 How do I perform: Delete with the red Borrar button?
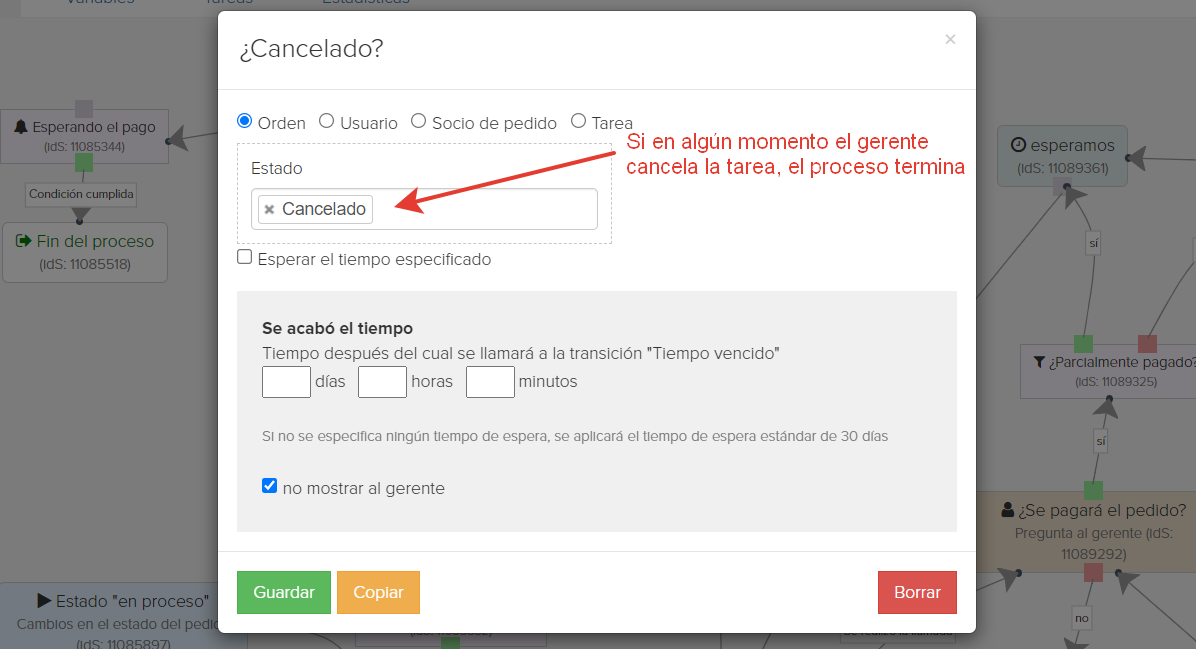pyautogui.click(x=918, y=593)
